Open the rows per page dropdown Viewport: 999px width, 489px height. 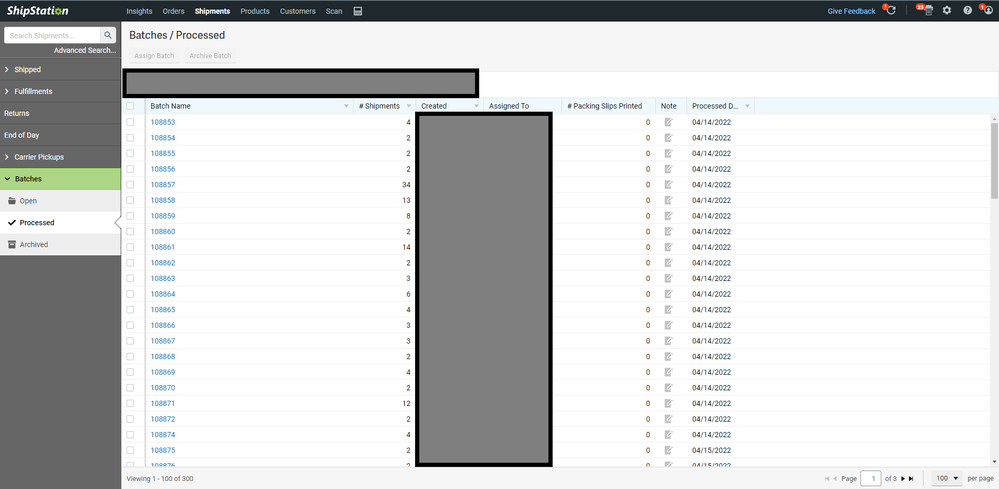[x=944, y=479]
